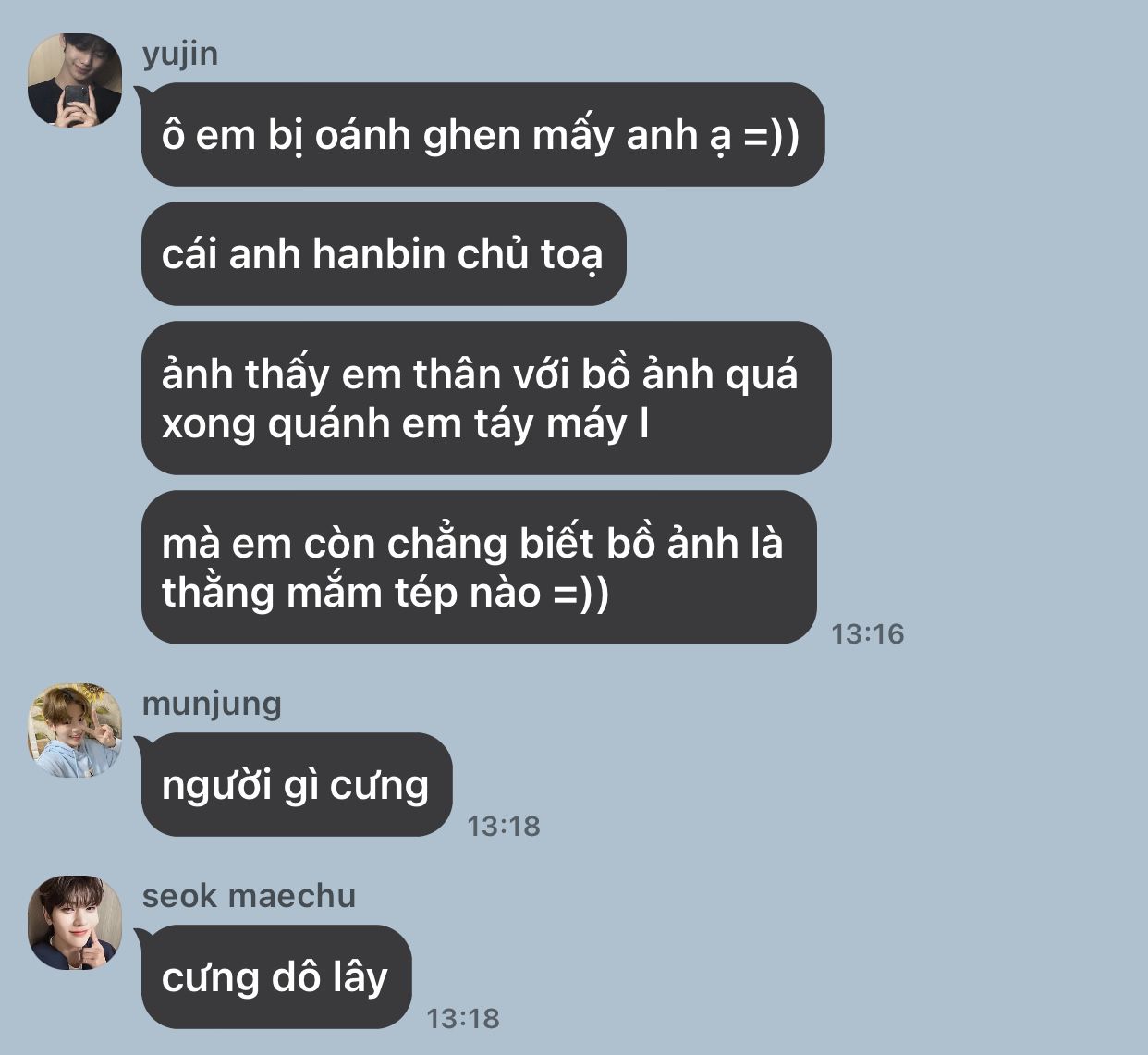Screen dimensions: 1148x1055
Task: Click the sender name seok maechu
Action: tap(249, 896)
